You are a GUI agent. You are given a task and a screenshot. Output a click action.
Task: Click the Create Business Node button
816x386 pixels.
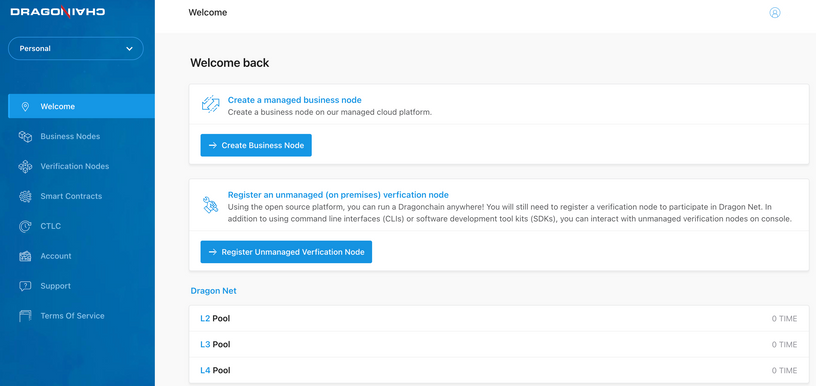[x=256, y=145]
